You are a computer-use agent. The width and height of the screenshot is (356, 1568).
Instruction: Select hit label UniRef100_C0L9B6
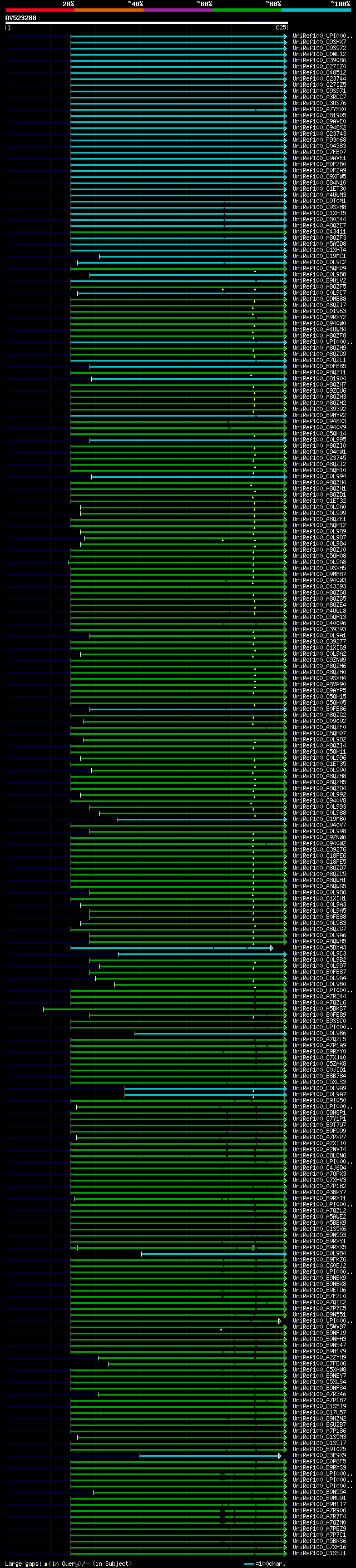click(319, 1033)
